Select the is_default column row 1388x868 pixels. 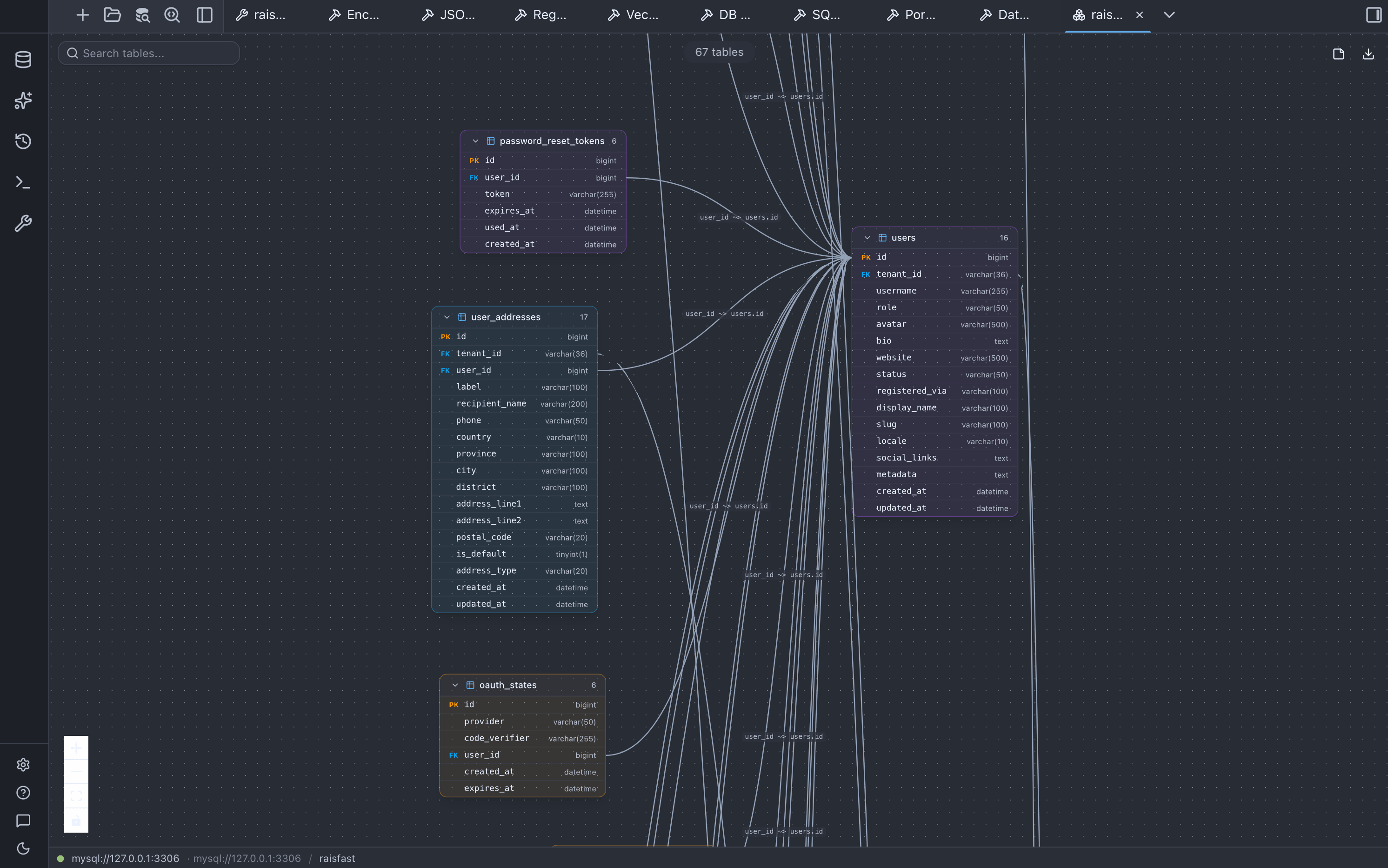(x=514, y=554)
